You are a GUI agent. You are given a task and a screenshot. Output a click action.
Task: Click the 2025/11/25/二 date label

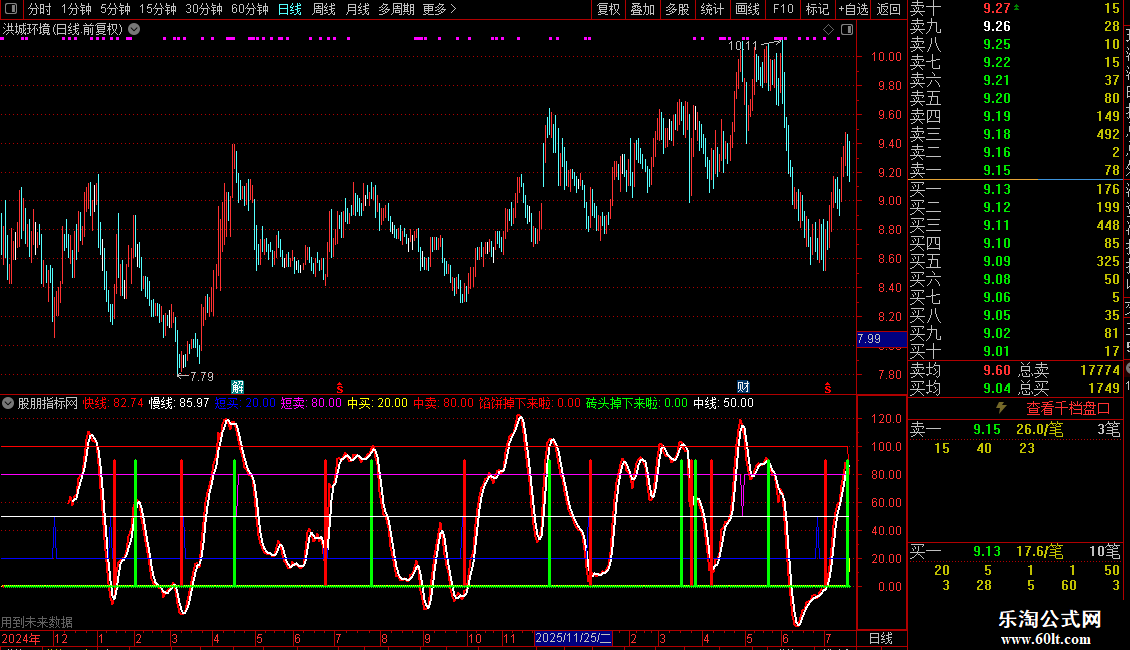tap(573, 638)
